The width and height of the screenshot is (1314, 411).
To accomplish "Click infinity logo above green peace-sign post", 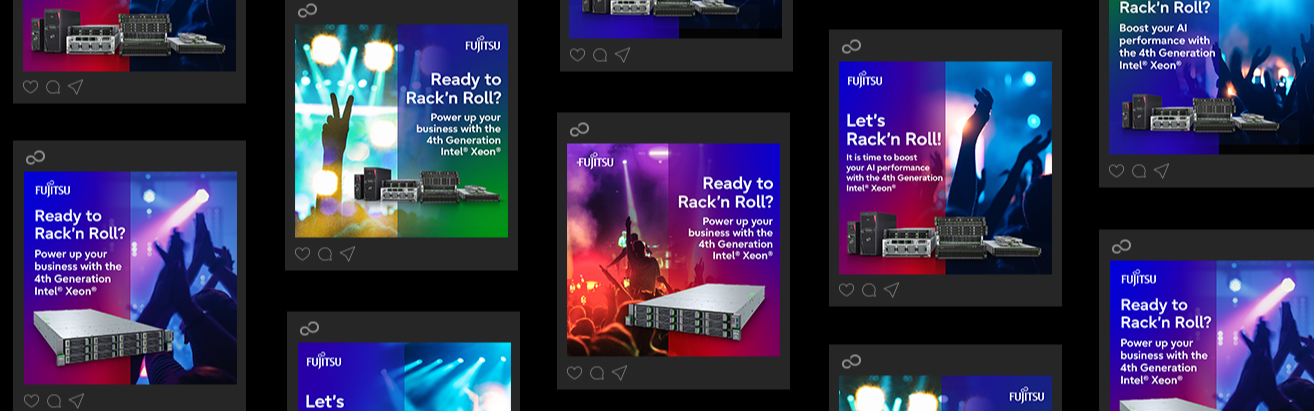I will coord(307,10).
